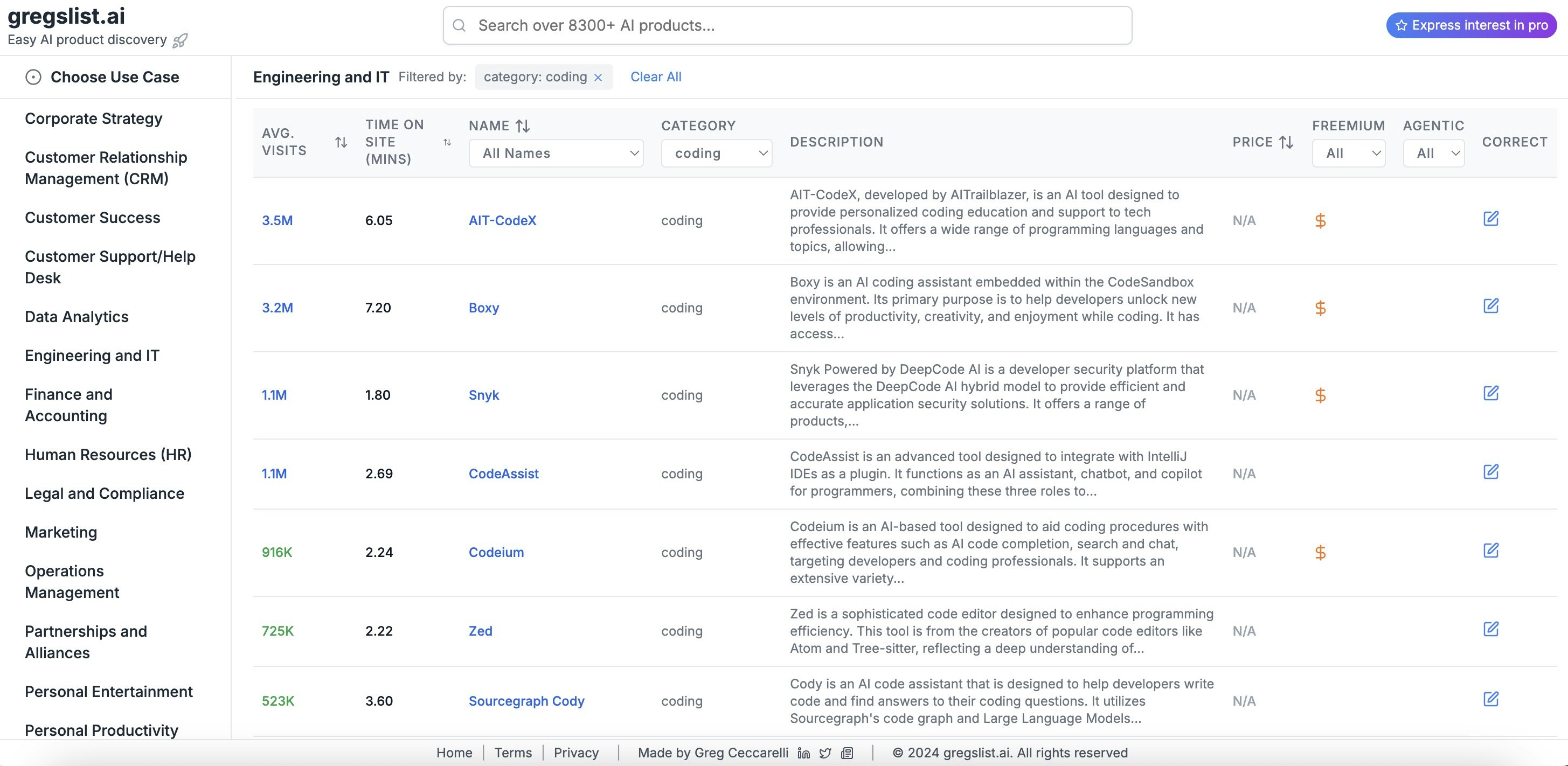Click Boxy freemium dollar icon

1320,308
